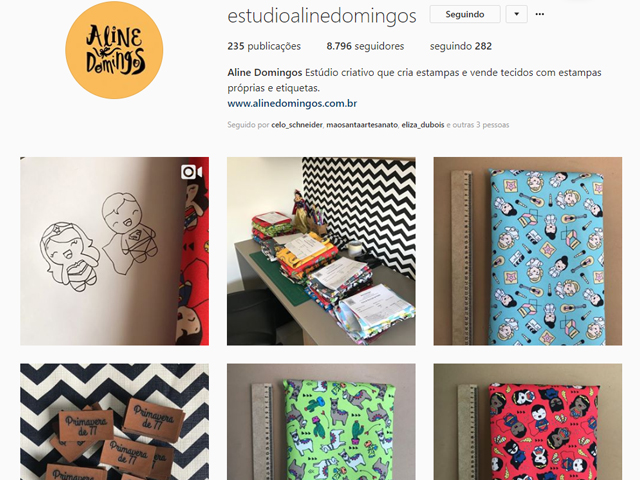The height and width of the screenshot is (480, 640).
Task: Open desk with fabric stacks post
Action: click(321, 251)
